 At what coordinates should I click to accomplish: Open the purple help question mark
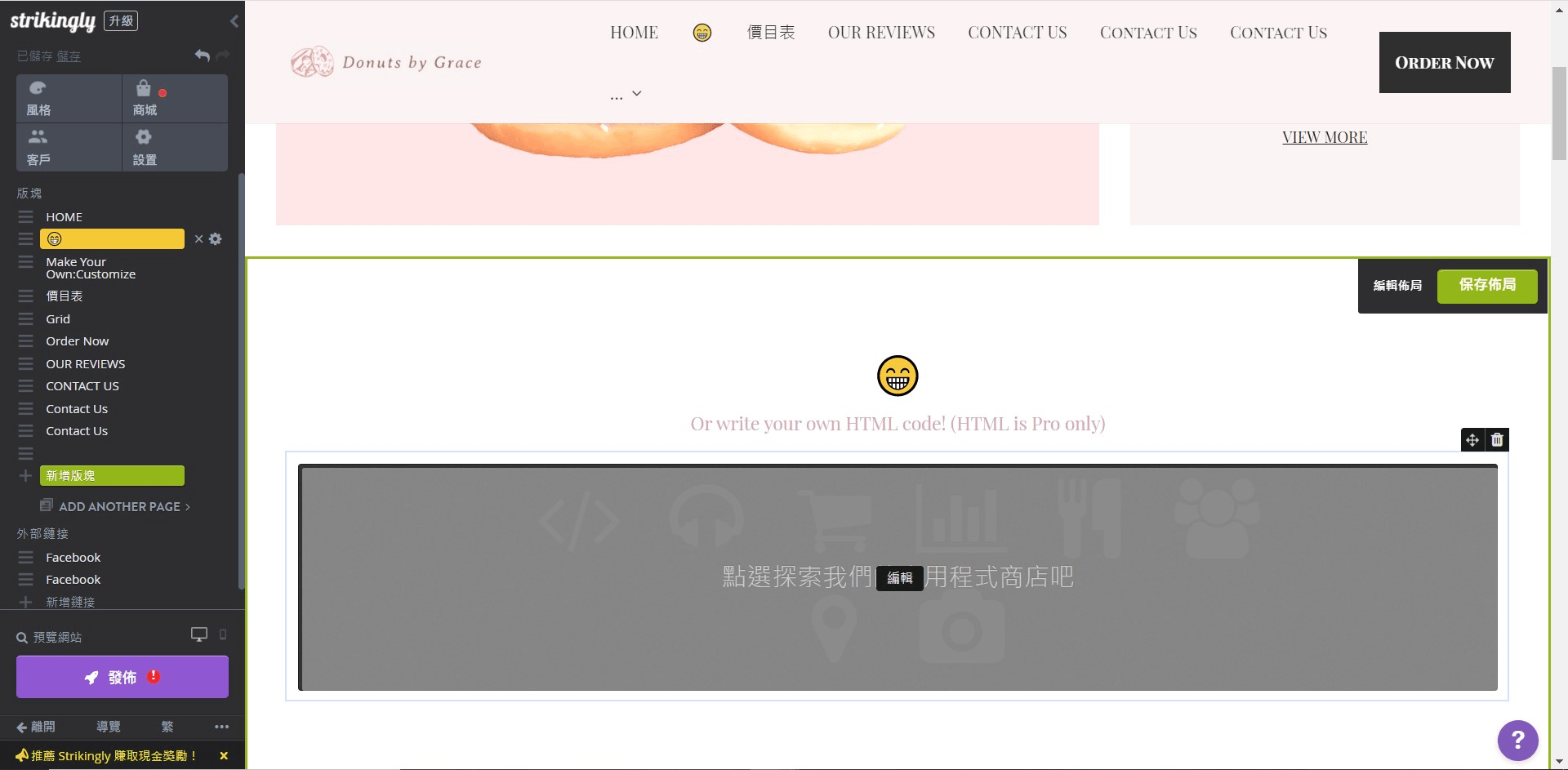[x=1517, y=740]
